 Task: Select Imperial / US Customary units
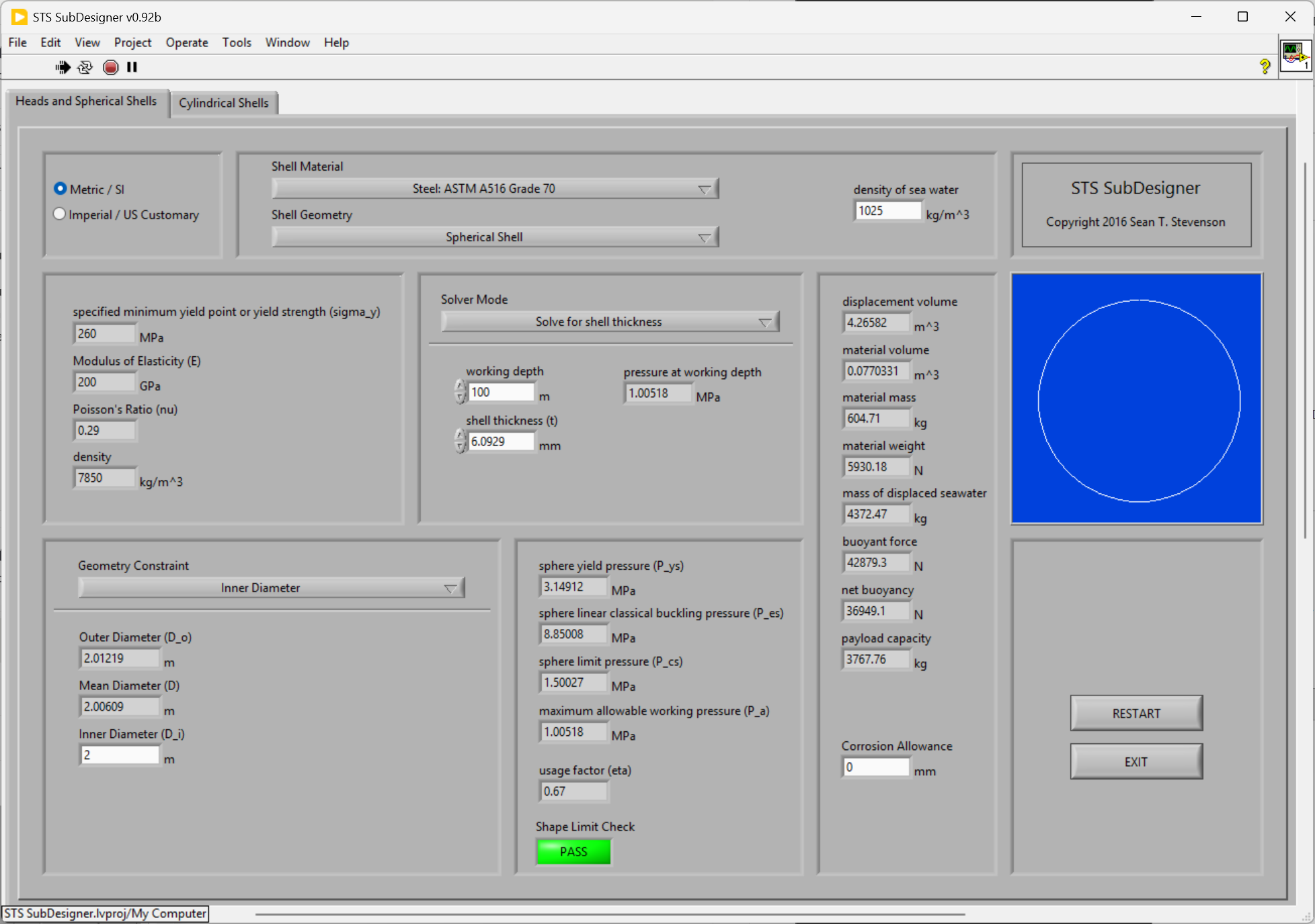pos(60,214)
